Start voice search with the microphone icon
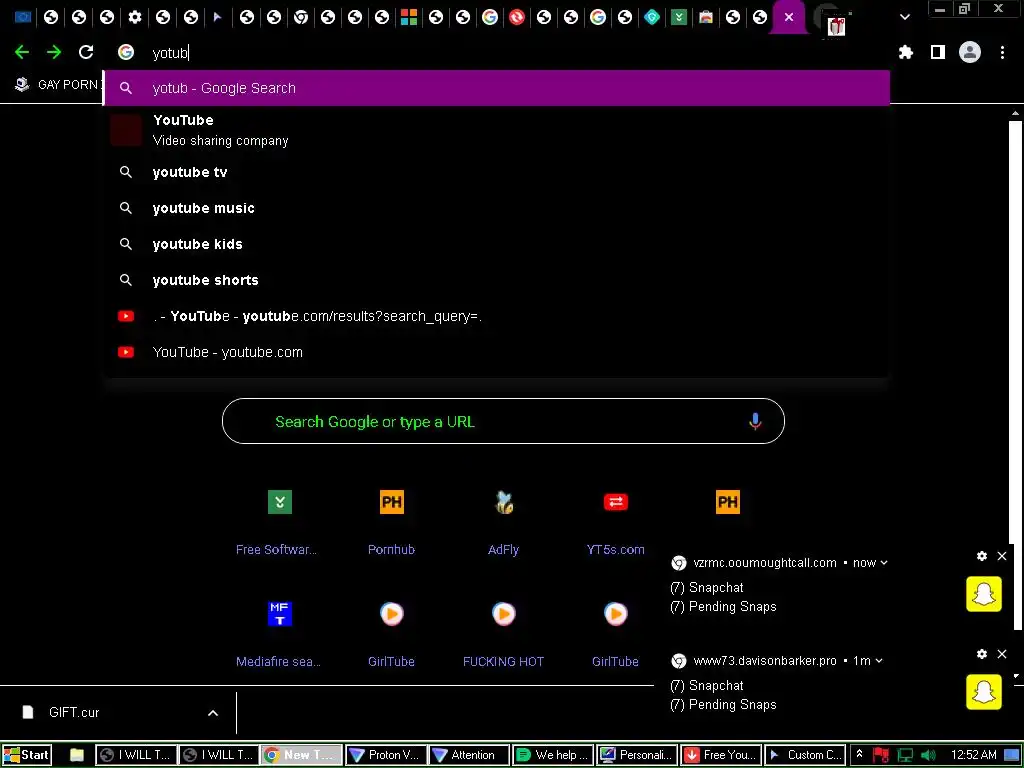The width and height of the screenshot is (1024, 768). [755, 421]
